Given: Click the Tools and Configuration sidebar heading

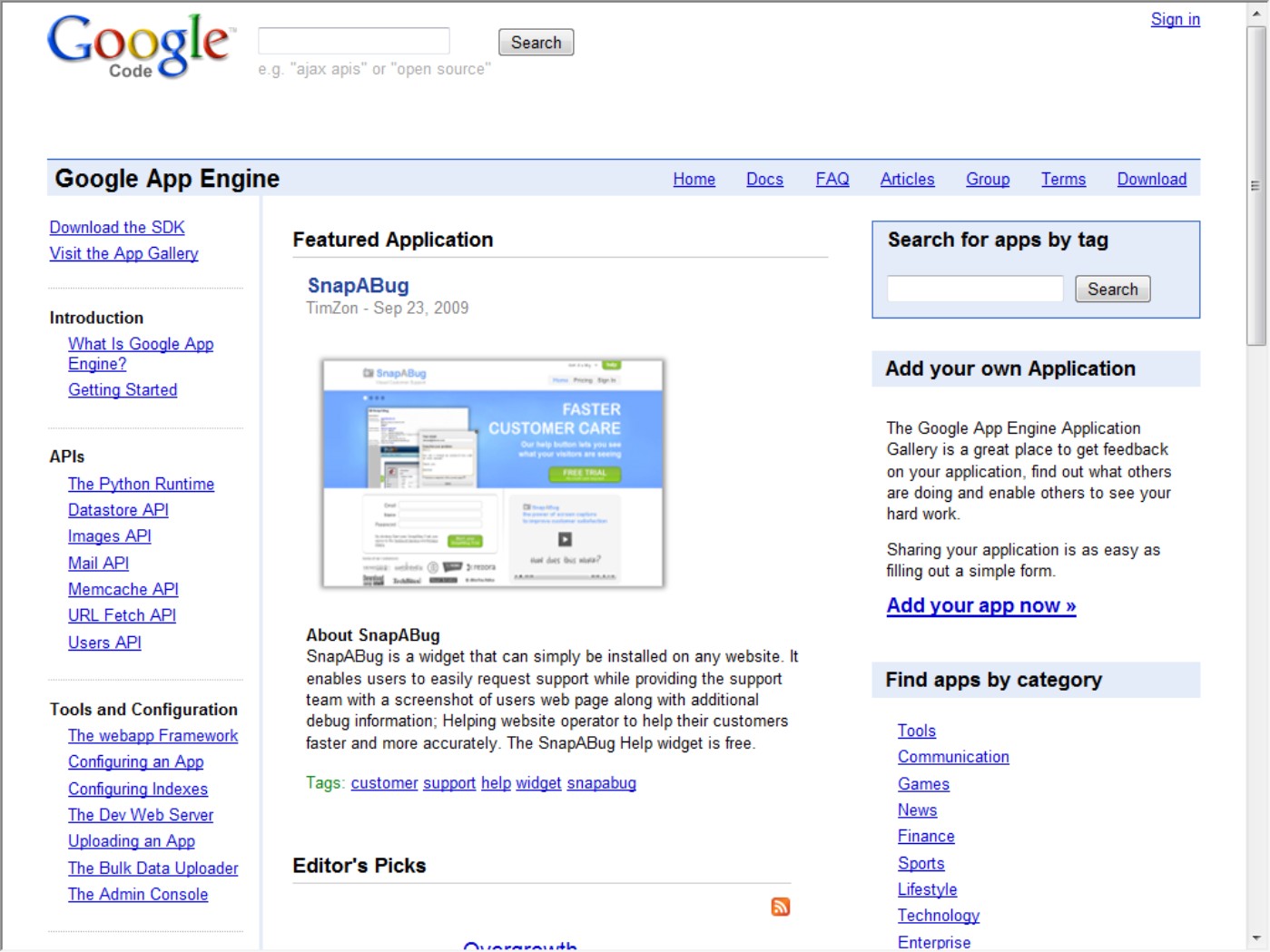Looking at the screenshot, I should click(143, 710).
